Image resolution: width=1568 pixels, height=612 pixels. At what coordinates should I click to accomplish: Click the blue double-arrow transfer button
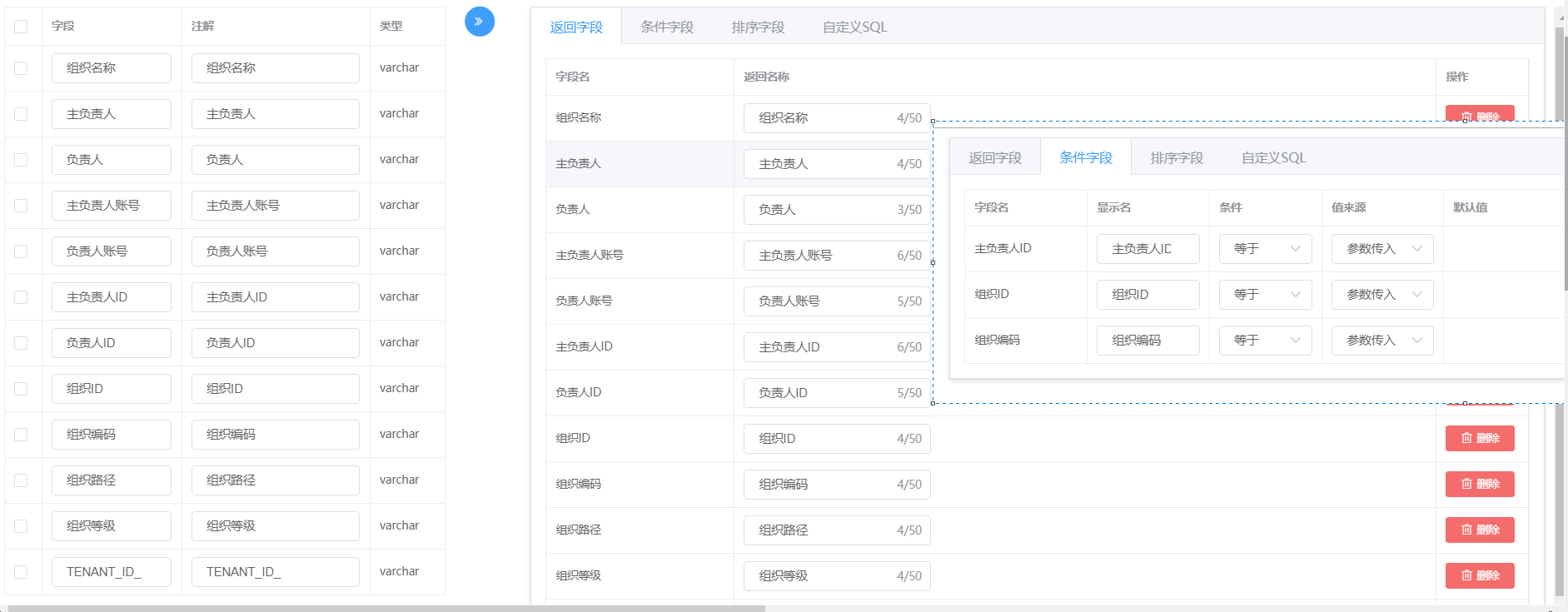(x=479, y=22)
